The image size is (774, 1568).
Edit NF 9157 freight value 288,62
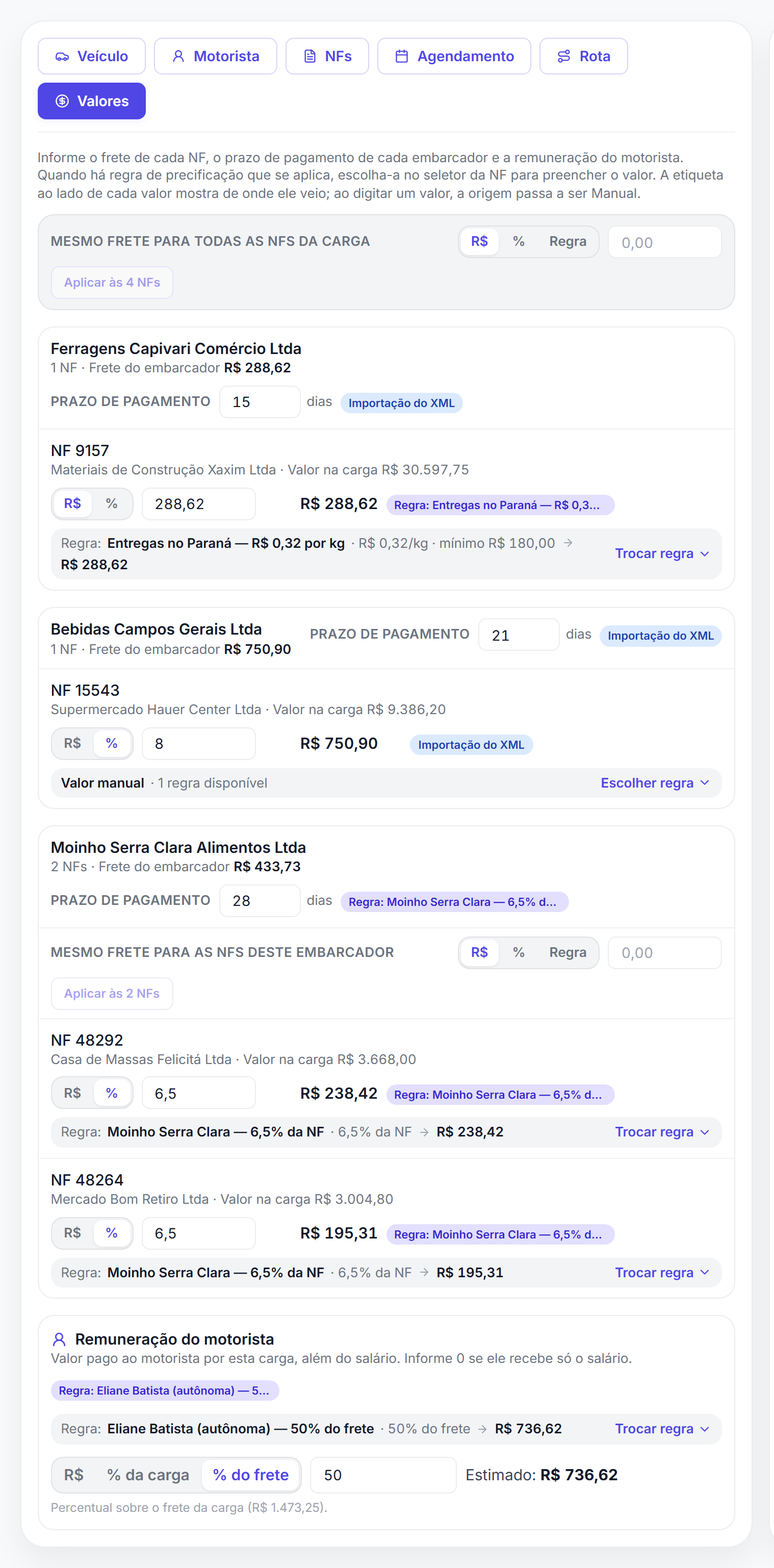pyautogui.click(x=199, y=504)
